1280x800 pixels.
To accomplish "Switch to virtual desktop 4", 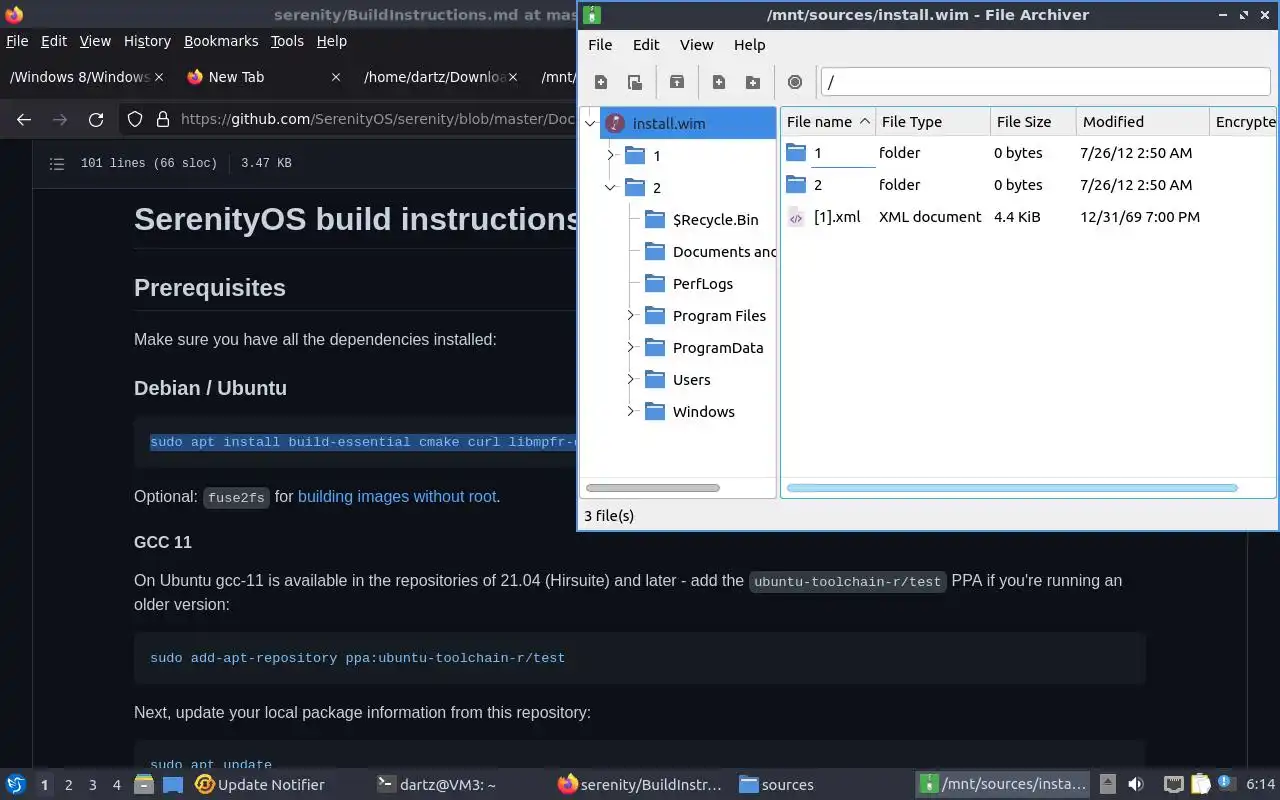I will [x=117, y=785].
